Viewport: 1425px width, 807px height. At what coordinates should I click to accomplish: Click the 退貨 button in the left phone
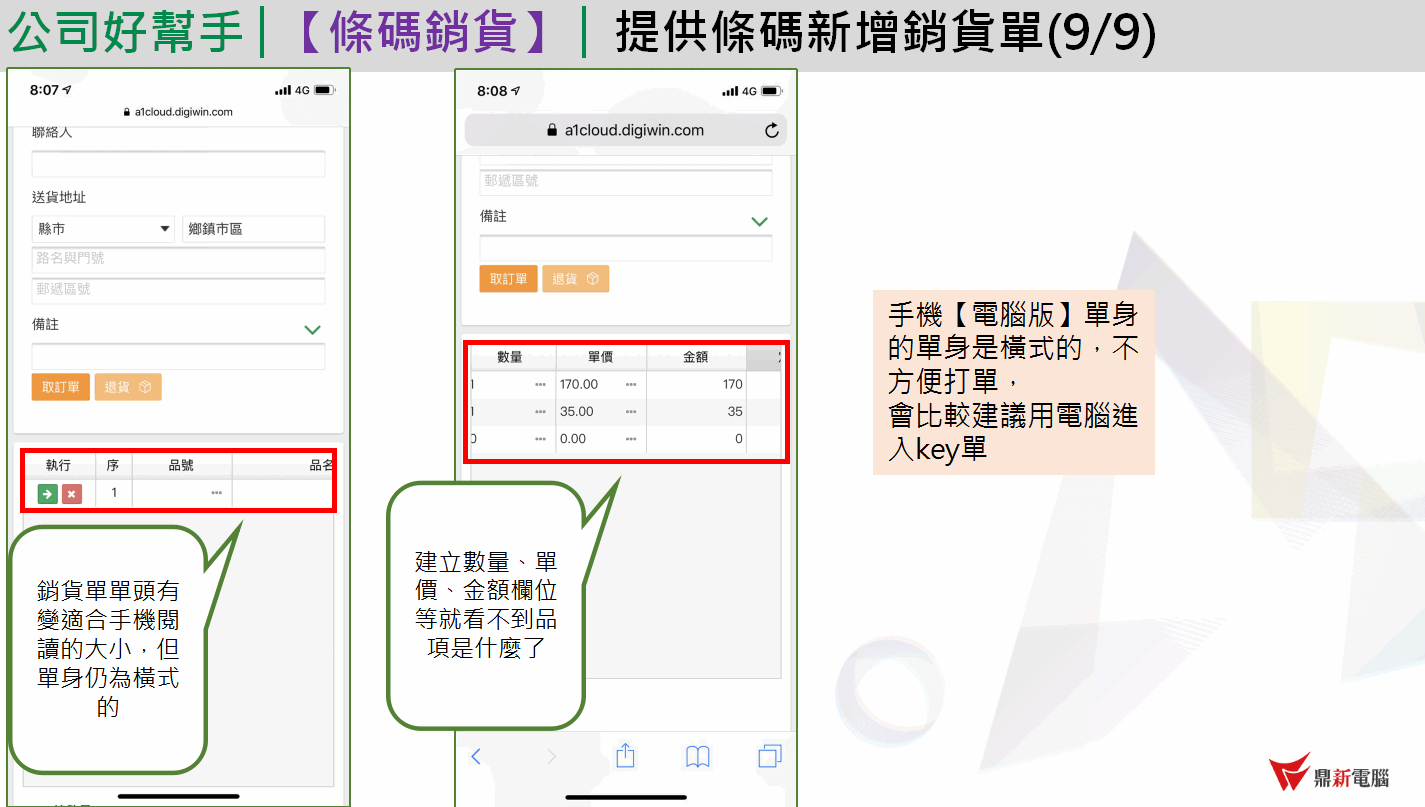[x=128, y=387]
